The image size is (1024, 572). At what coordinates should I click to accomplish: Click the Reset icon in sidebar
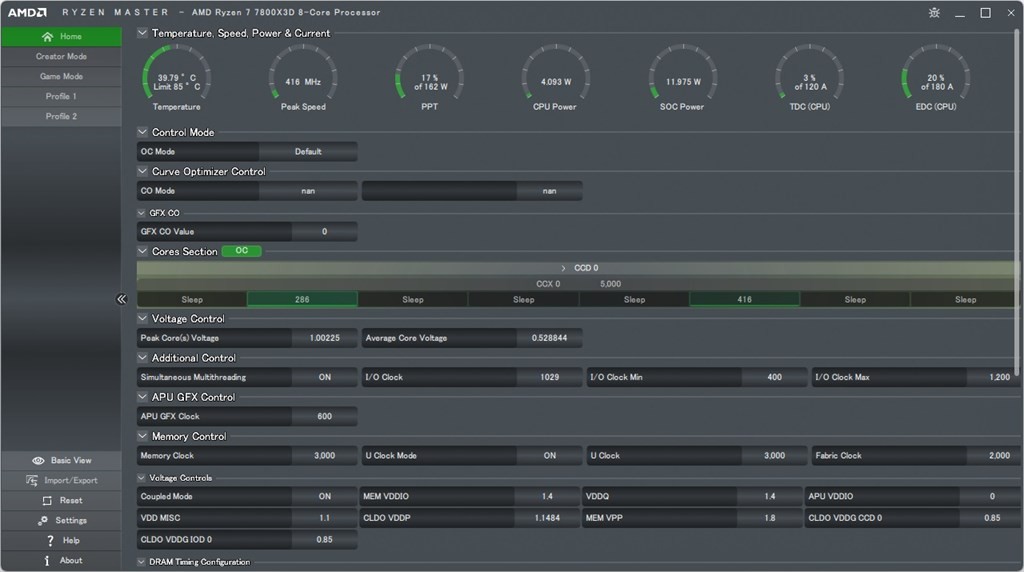click(x=47, y=501)
